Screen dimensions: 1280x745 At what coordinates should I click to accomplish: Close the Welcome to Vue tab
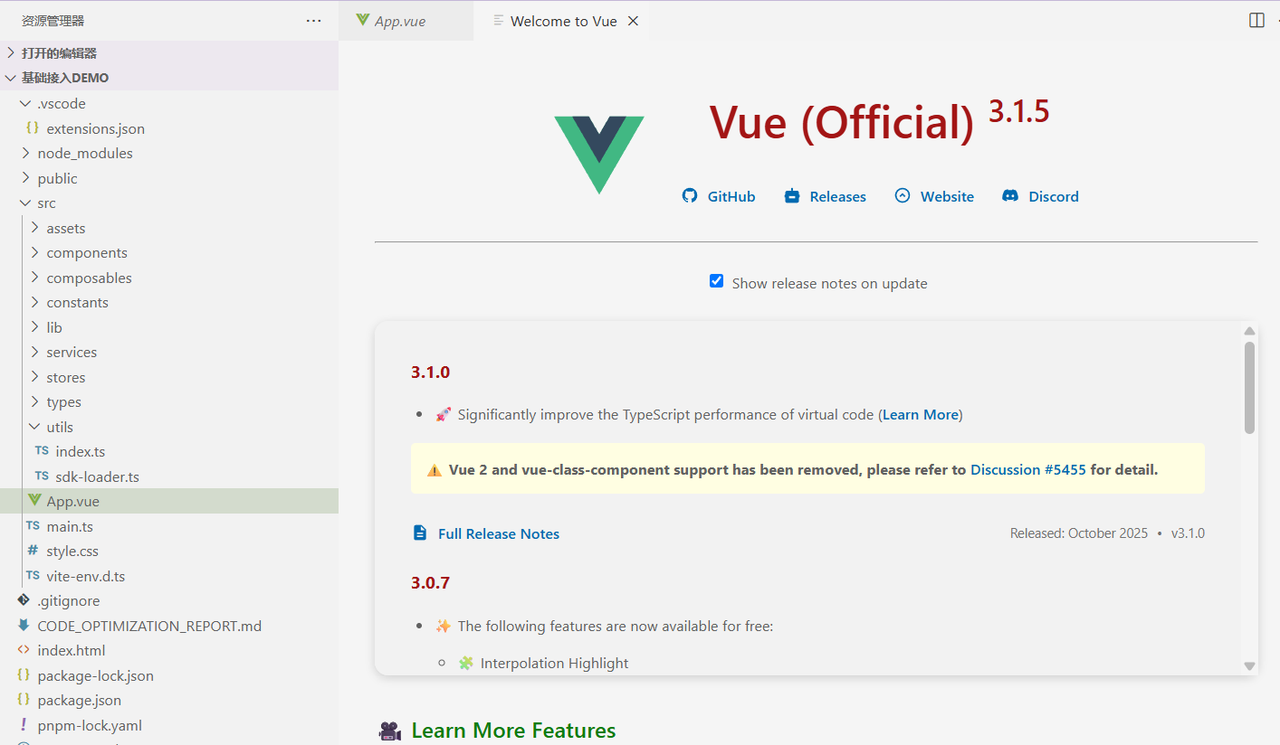[633, 21]
